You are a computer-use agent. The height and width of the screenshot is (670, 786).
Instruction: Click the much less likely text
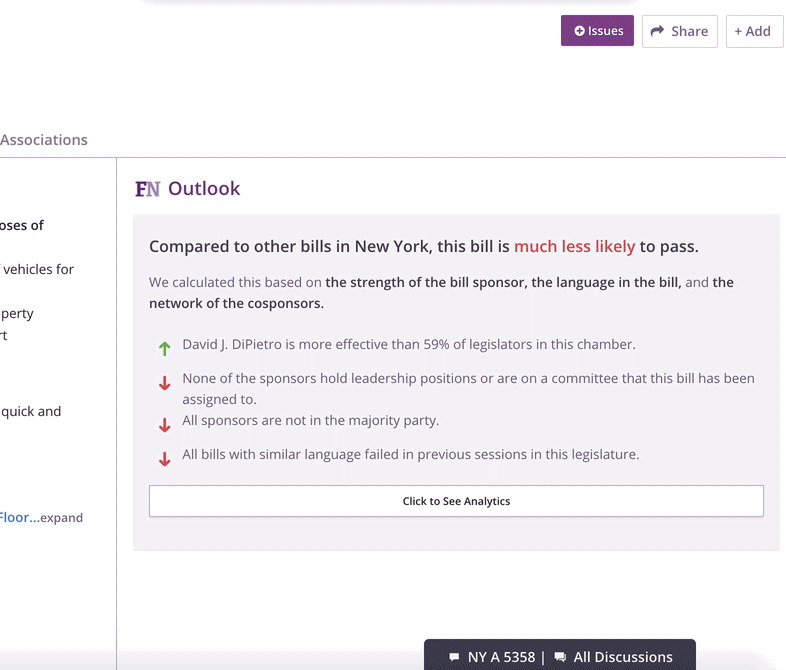[x=574, y=247]
